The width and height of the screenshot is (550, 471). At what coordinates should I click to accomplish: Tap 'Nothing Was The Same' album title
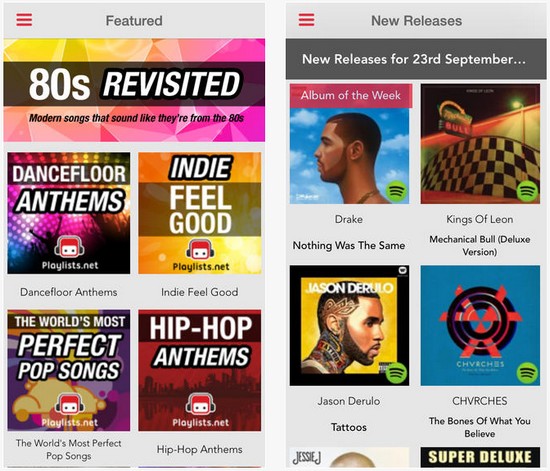[349, 245]
